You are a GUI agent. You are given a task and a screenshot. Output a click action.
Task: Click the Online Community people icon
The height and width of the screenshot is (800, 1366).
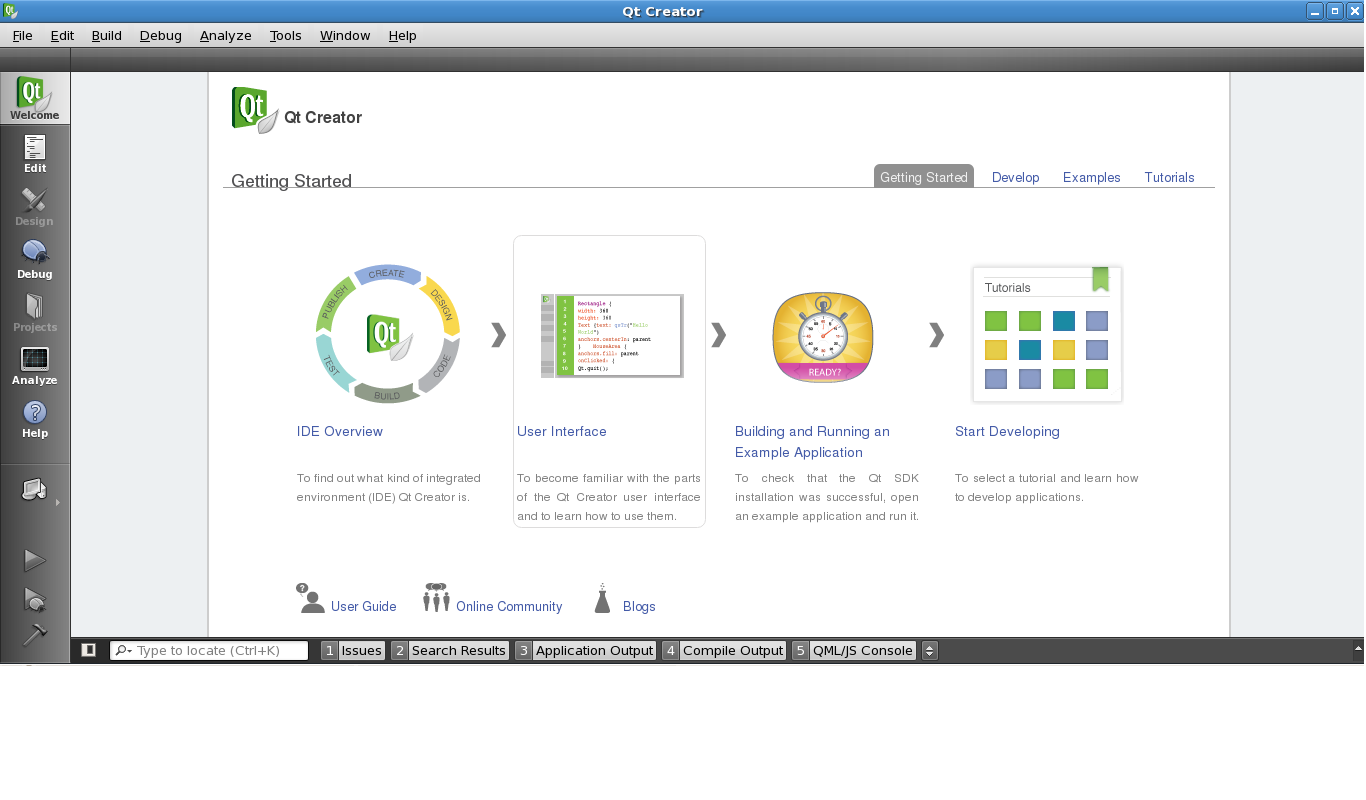(436, 597)
